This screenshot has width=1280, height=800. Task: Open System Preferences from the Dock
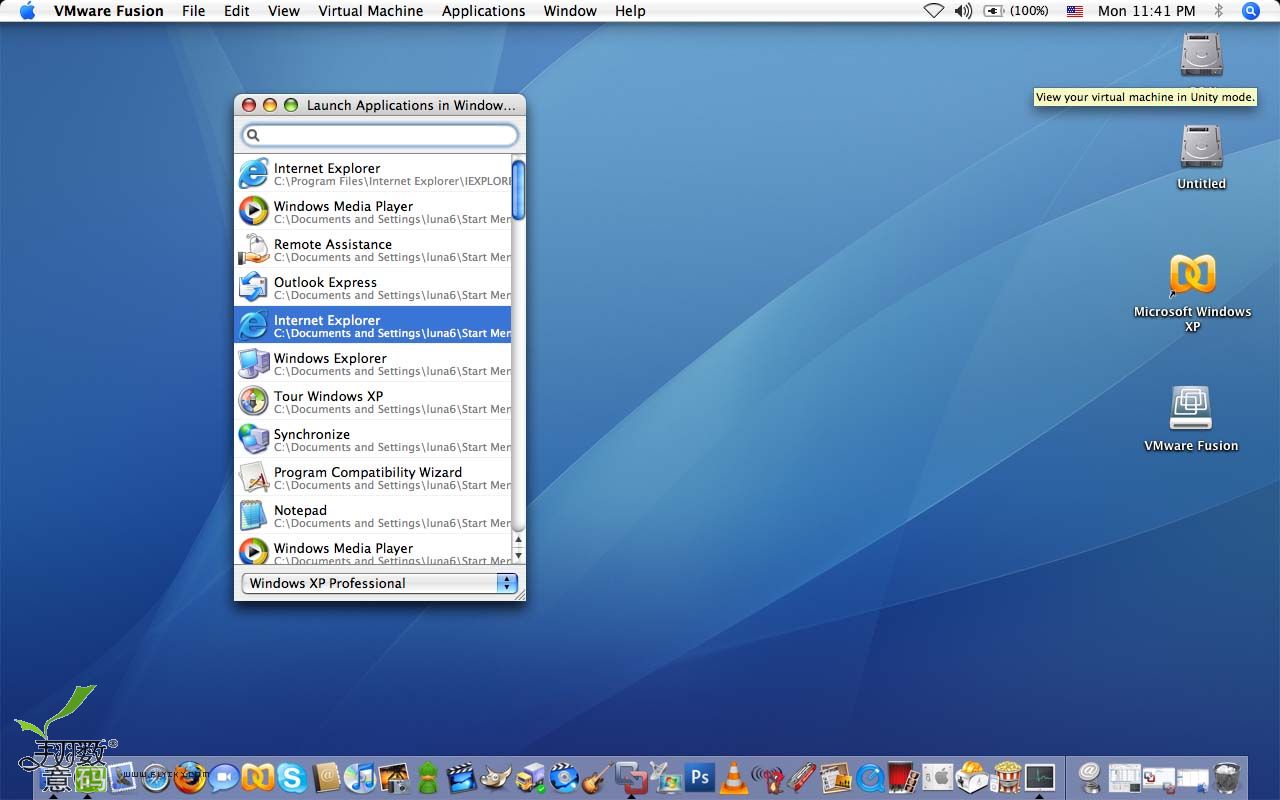pyautogui.click(x=938, y=778)
